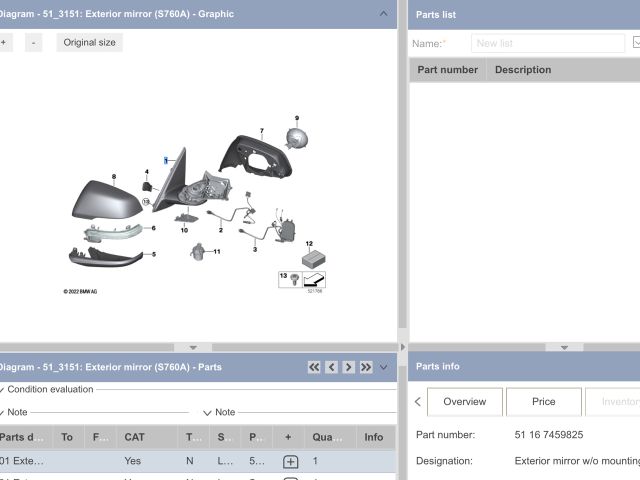
Task: Jump to last diagram with double-right arrow
Action: click(x=366, y=367)
